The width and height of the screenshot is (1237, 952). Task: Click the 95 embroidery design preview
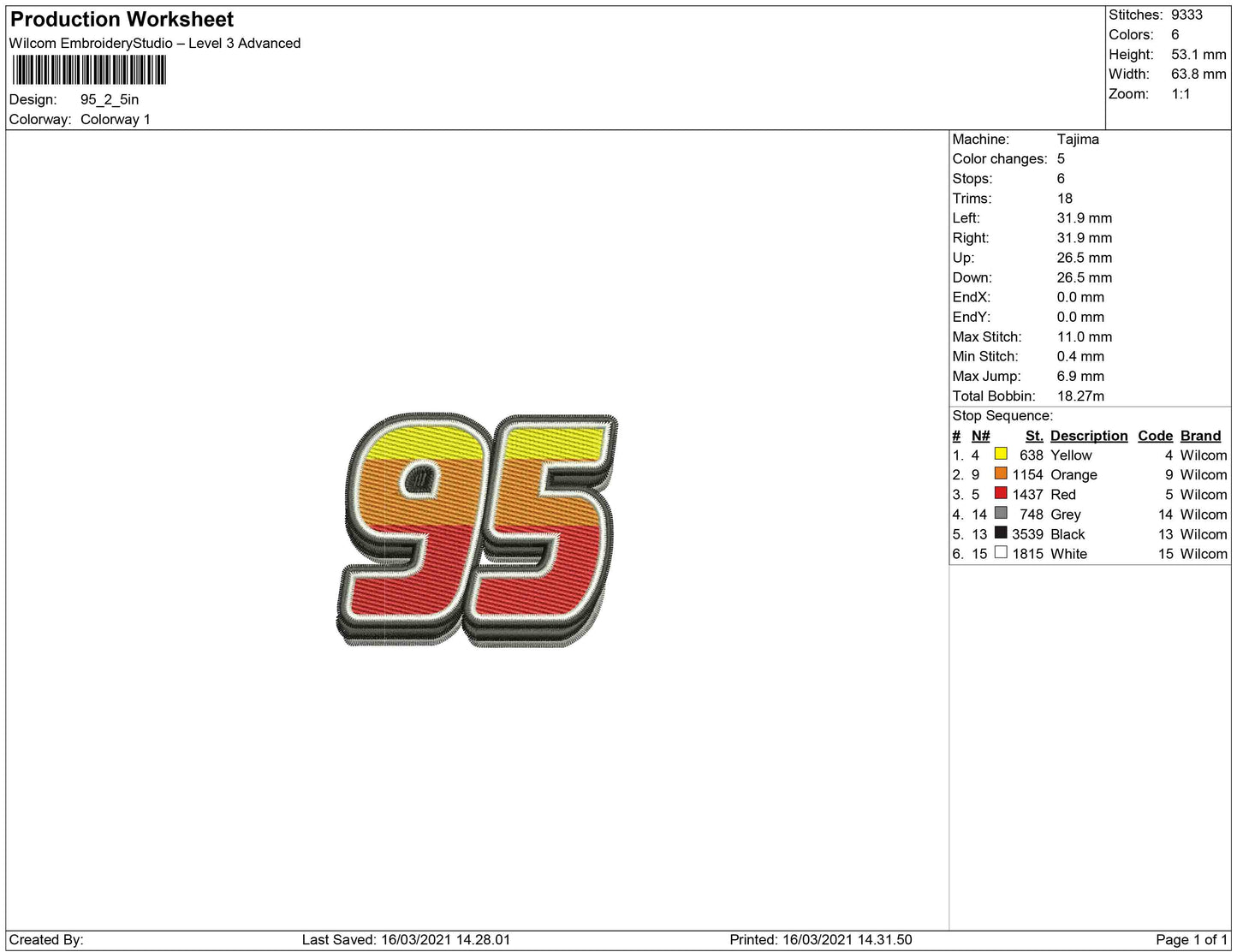click(477, 530)
